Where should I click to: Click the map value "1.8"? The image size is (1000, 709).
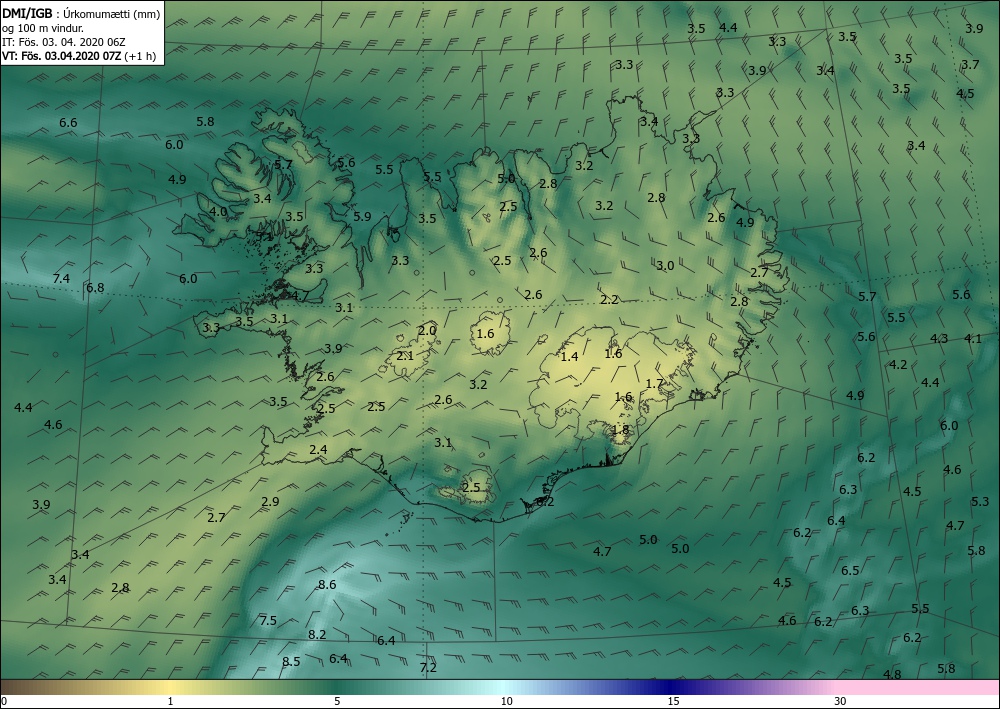point(620,429)
